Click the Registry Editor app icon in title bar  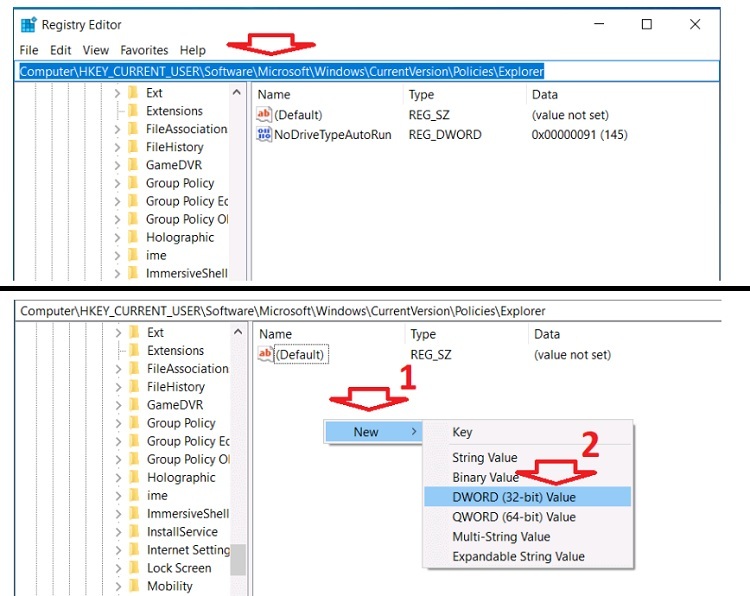coord(29,24)
